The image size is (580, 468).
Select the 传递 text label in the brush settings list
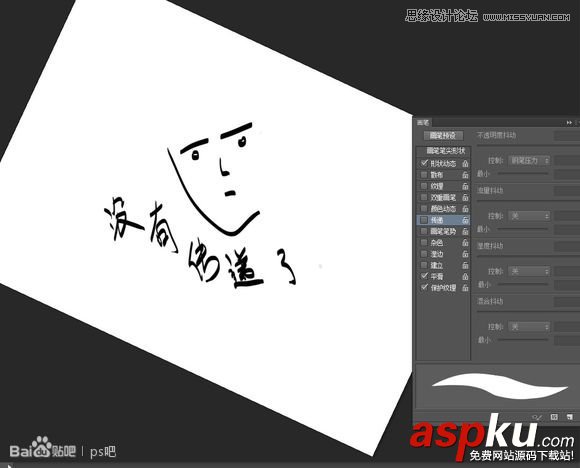pyautogui.click(x=437, y=220)
